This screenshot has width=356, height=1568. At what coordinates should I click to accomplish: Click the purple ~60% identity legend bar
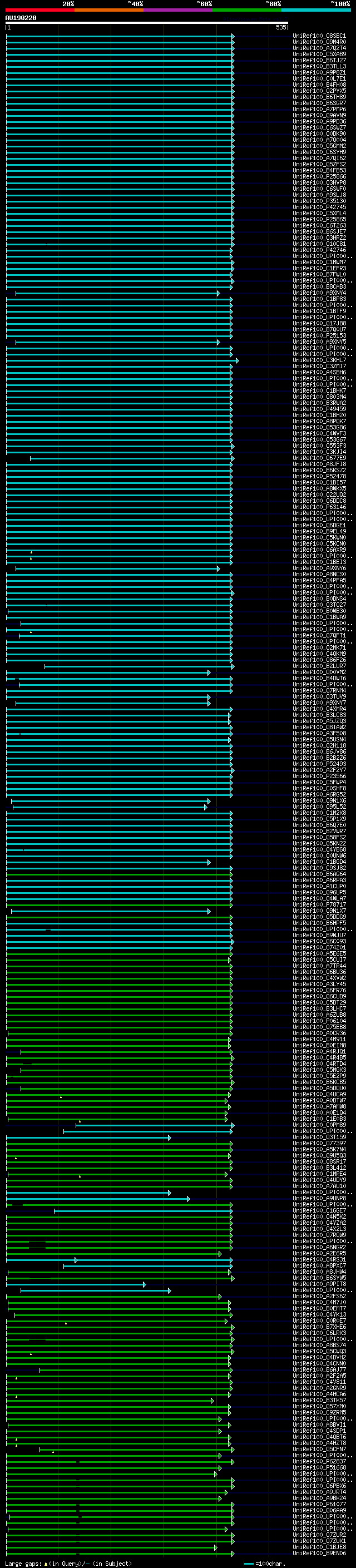[x=179, y=10]
